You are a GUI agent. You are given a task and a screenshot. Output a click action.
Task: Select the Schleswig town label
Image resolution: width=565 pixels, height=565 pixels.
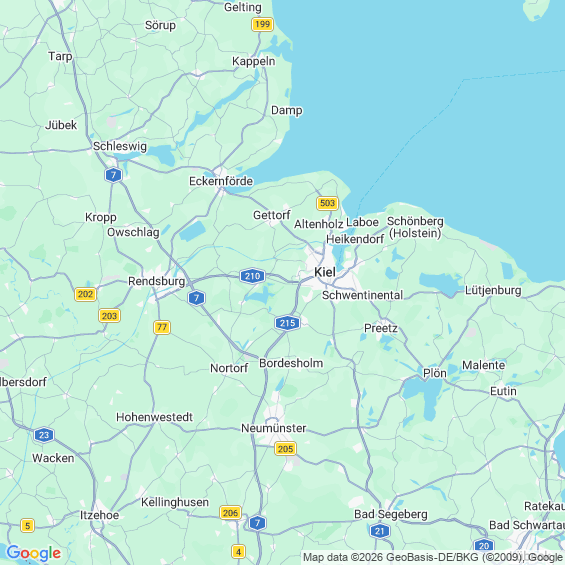point(120,146)
